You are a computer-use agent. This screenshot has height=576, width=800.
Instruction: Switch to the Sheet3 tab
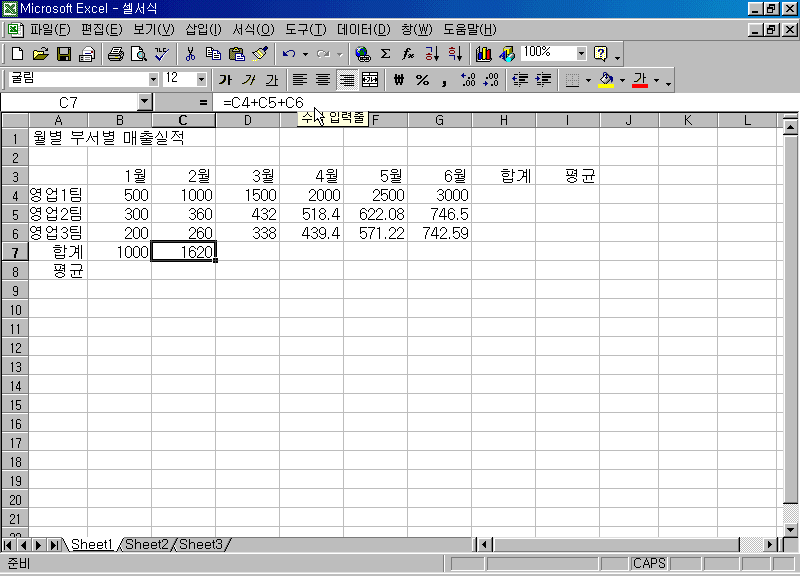(201, 545)
